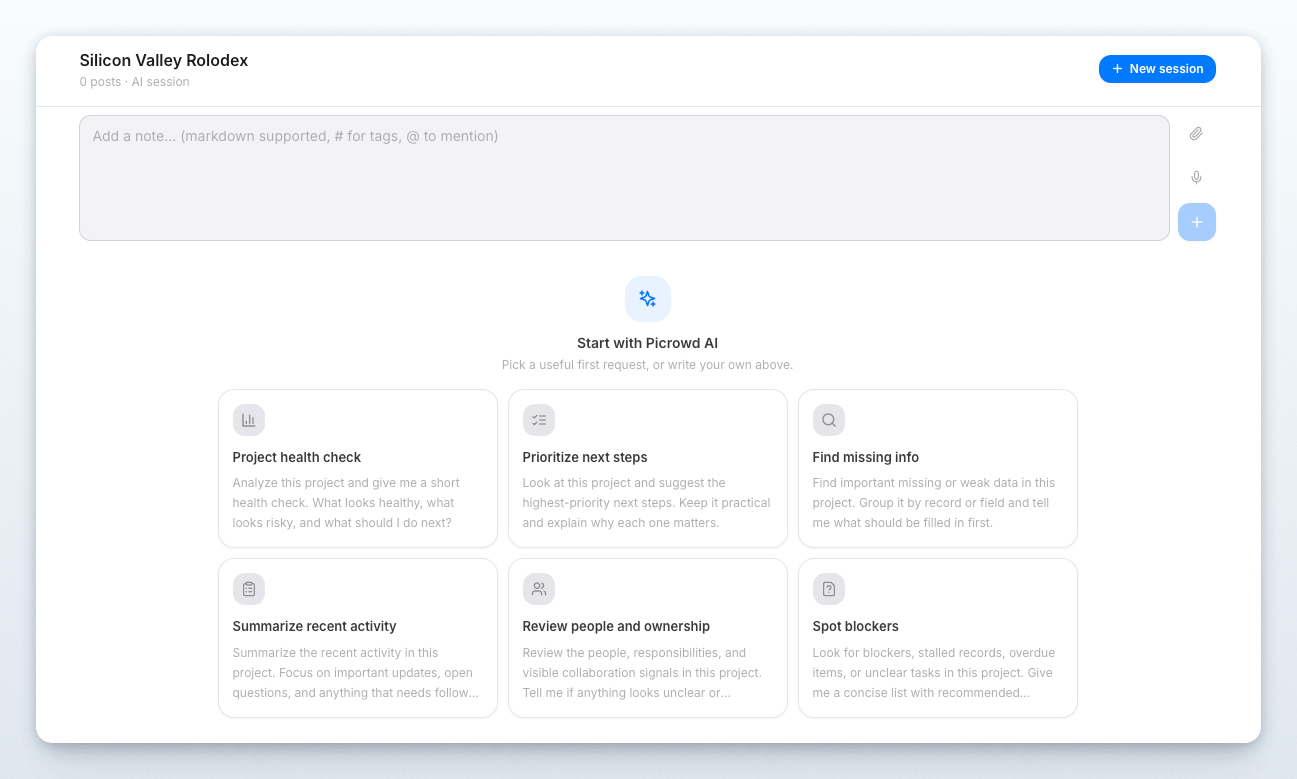Screen dimensions: 1297x779
Task: Click the 'Review the people, responsibilities' description text
Action: point(642,672)
